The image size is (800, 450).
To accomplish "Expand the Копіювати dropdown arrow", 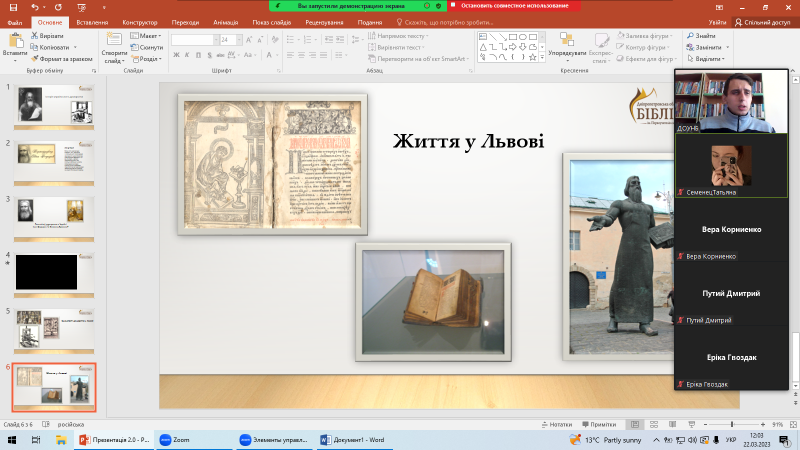I will [75, 47].
